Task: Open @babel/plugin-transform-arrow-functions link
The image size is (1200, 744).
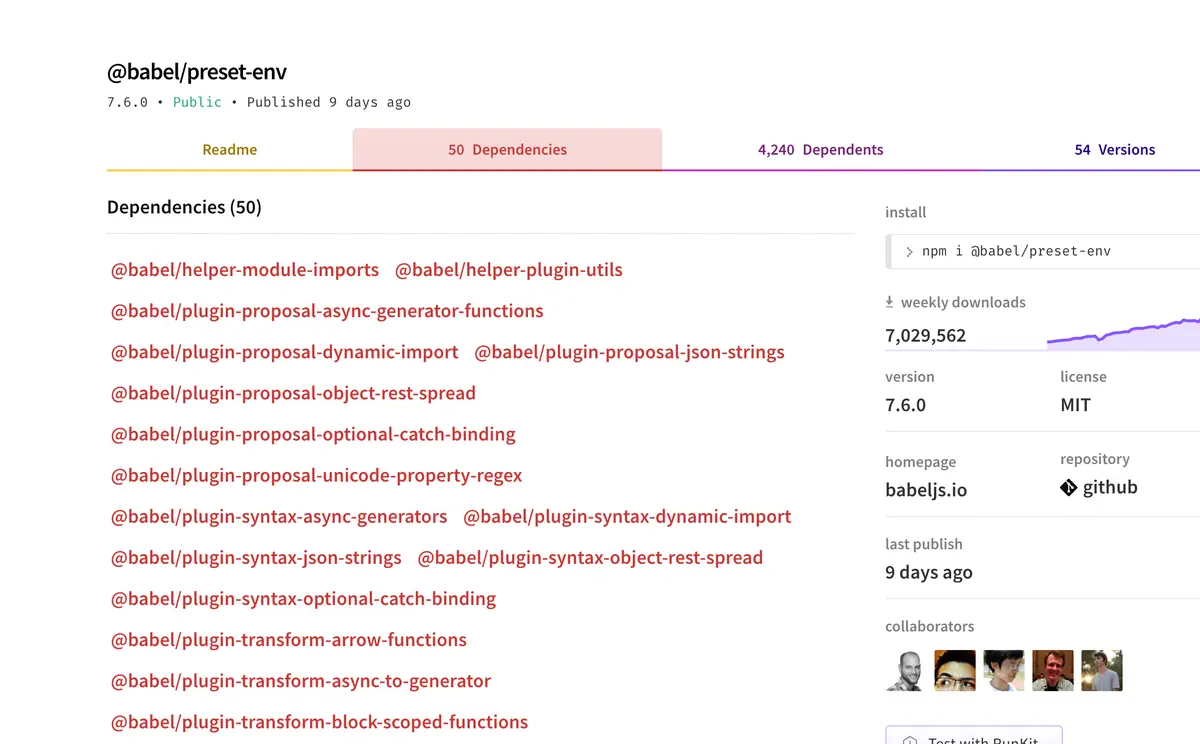Action: [289, 640]
